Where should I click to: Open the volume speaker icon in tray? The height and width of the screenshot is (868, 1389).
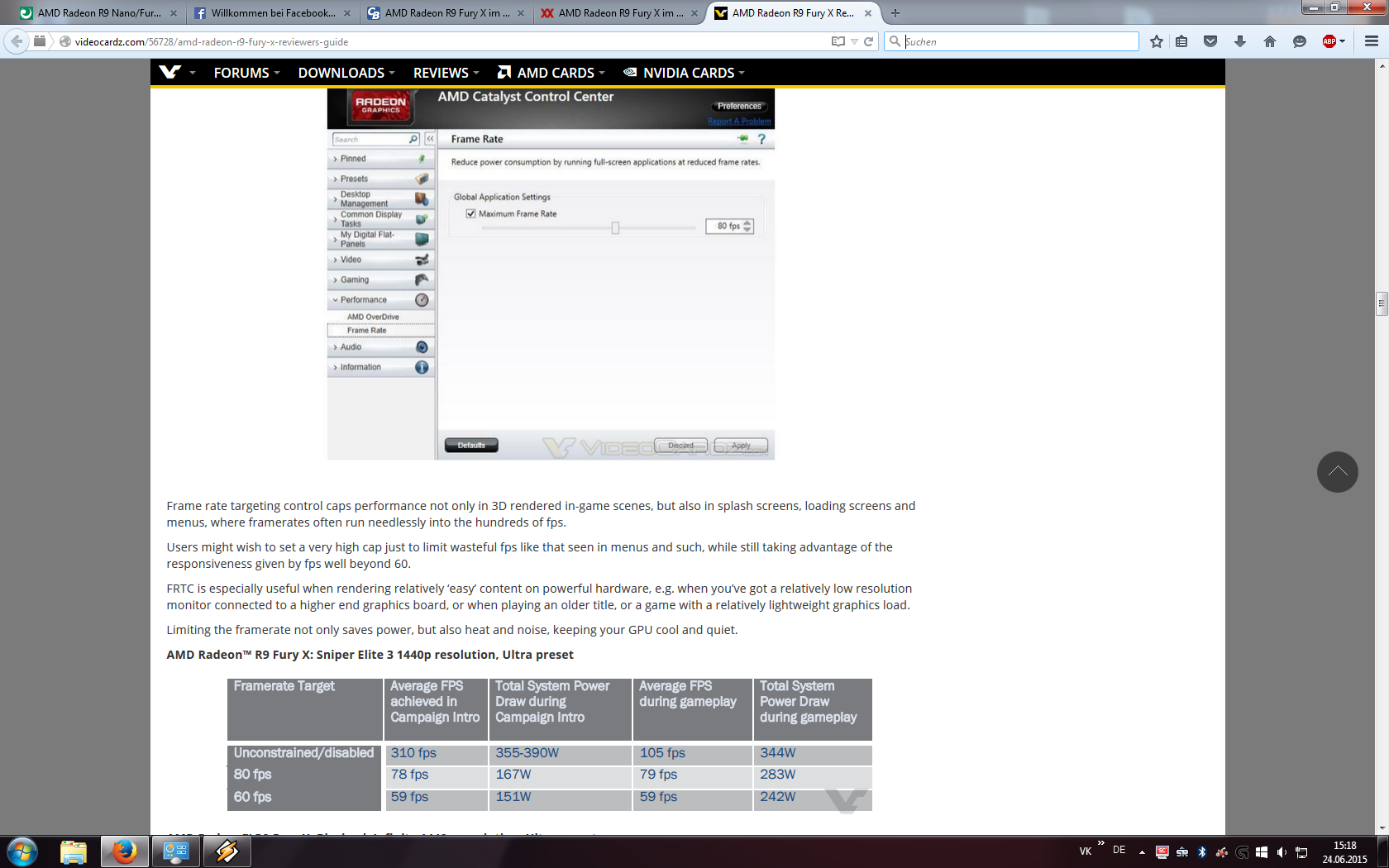coord(1281,852)
